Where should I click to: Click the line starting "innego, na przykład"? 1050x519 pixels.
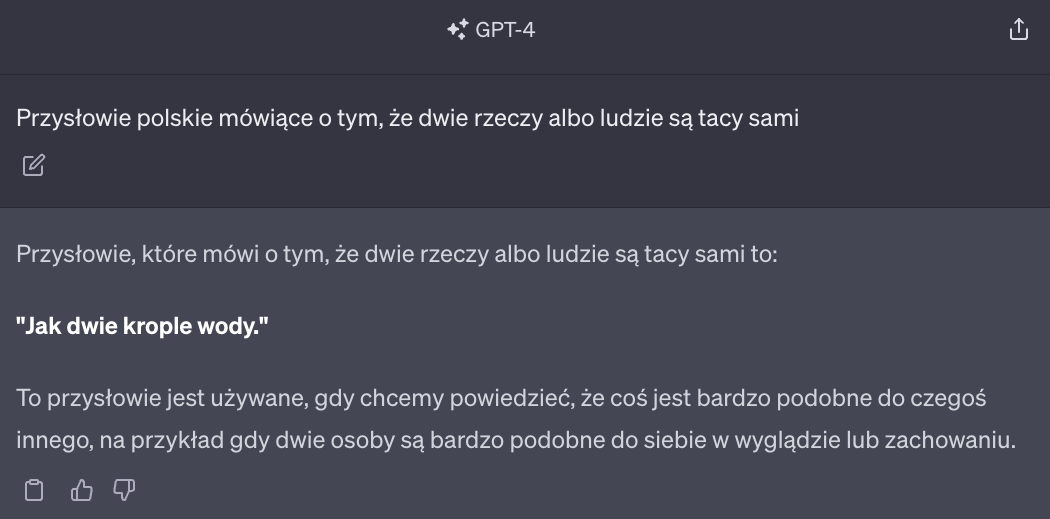click(x=516, y=440)
